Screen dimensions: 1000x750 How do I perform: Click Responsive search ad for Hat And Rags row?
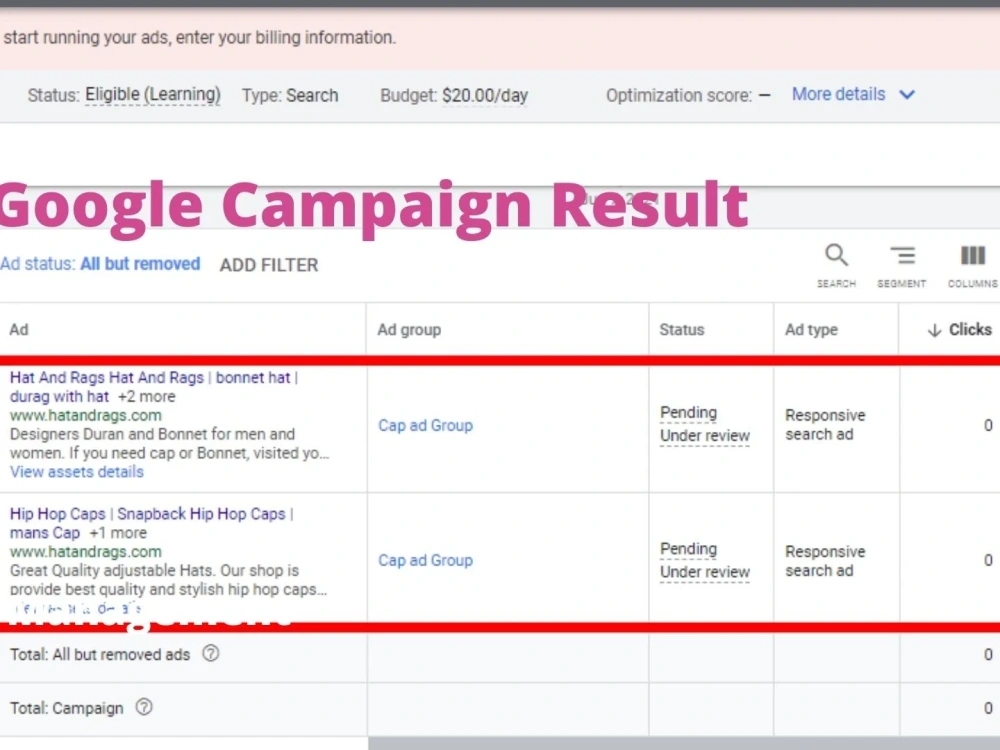point(825,425)
